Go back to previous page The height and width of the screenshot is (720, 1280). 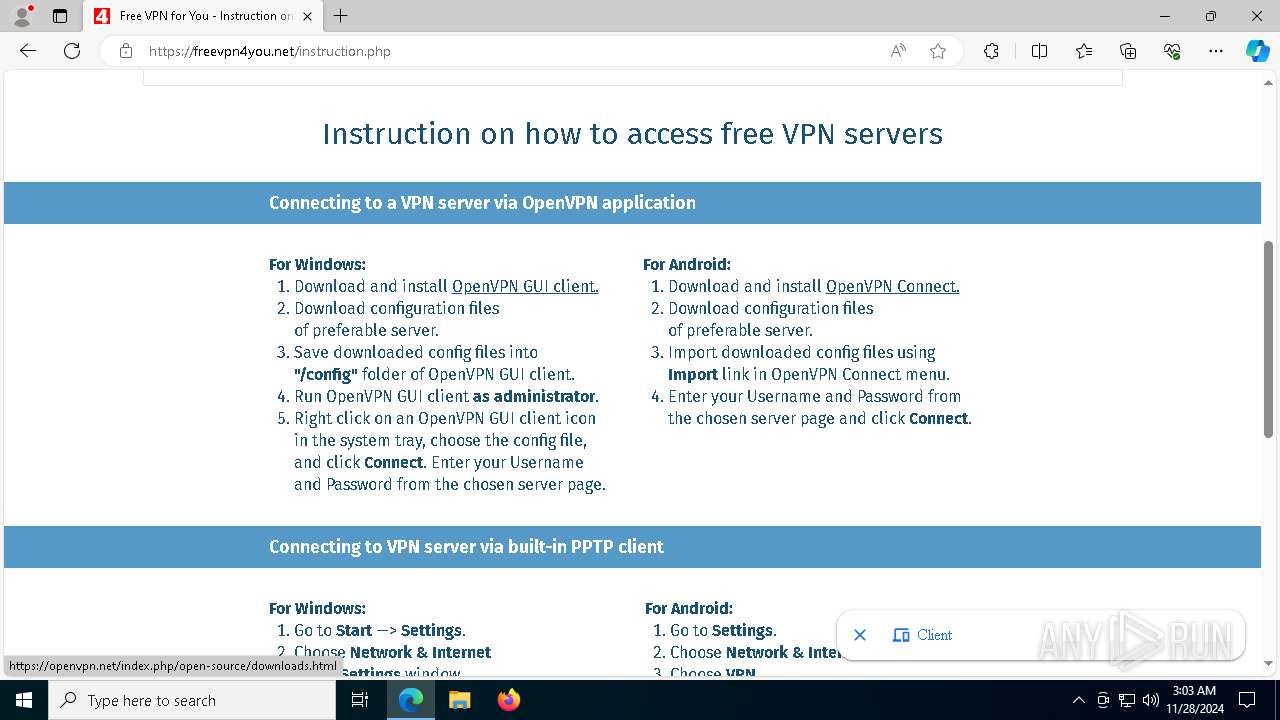click(28, 51)
